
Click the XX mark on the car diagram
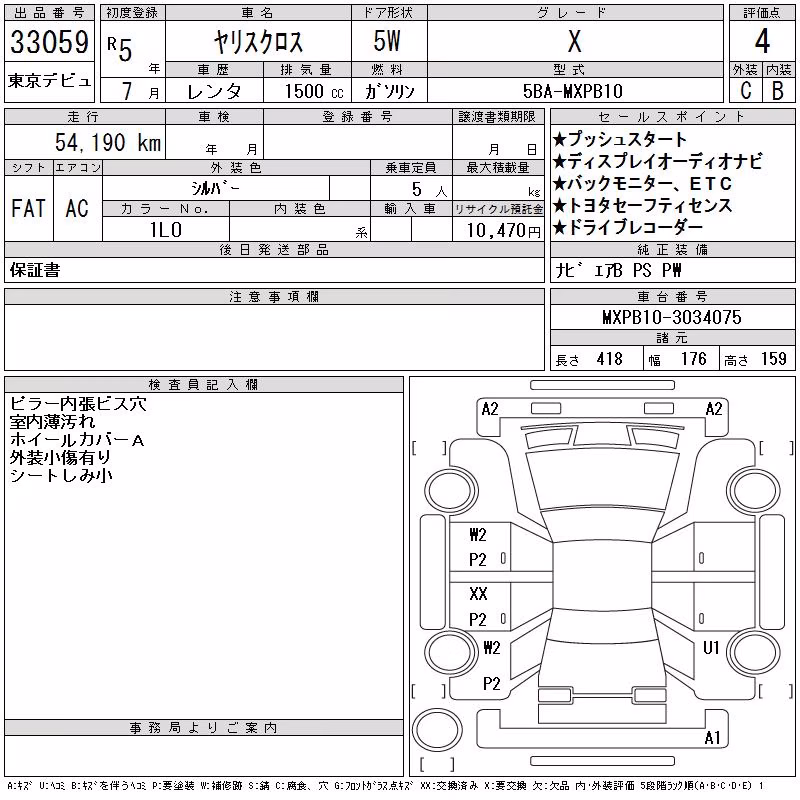(478, 593)
